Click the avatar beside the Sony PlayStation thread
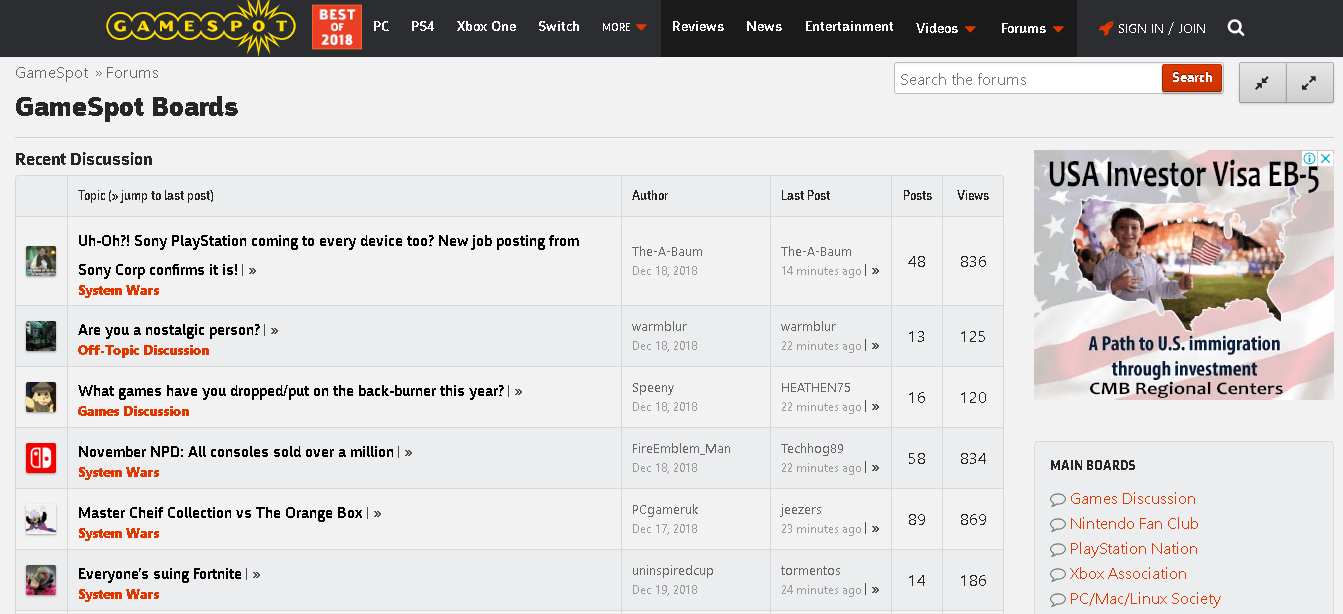 pyautogui.click(x=41, y=261)
